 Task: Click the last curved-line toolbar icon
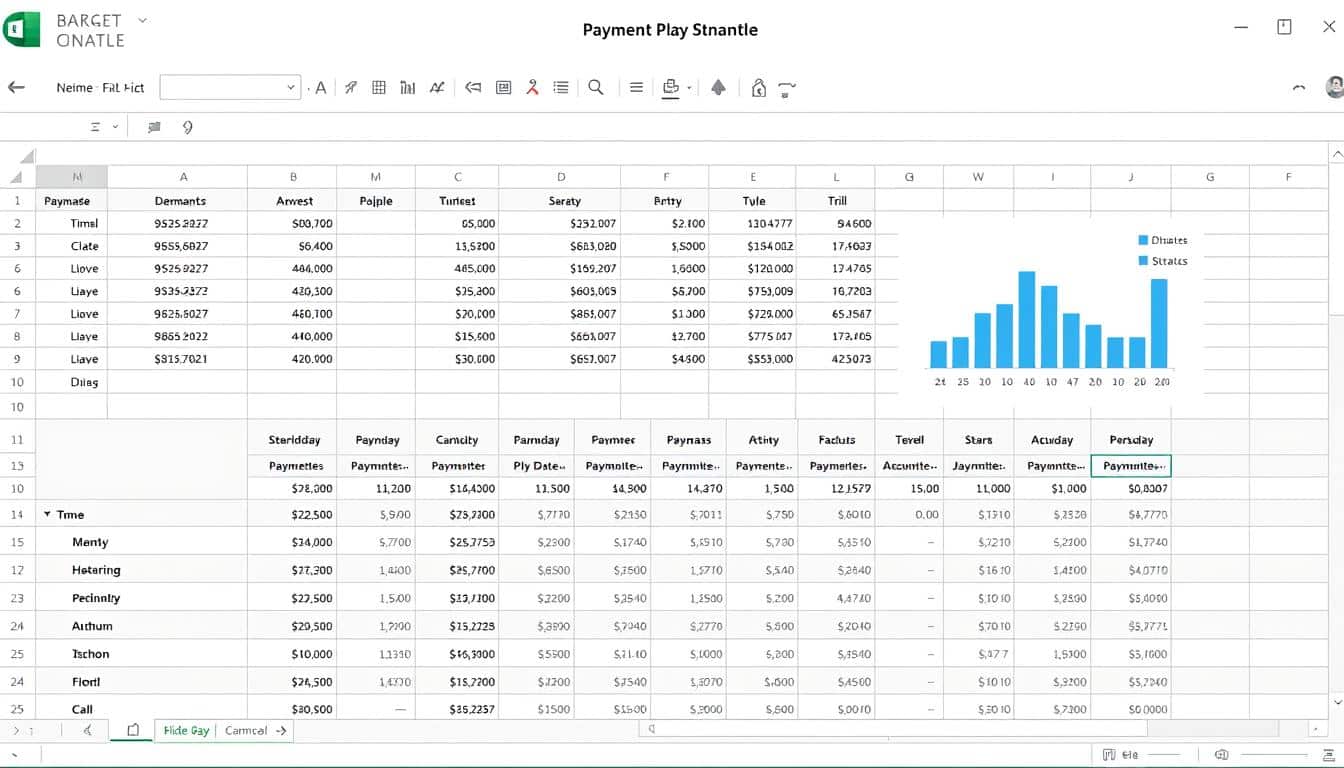(787, 89)
